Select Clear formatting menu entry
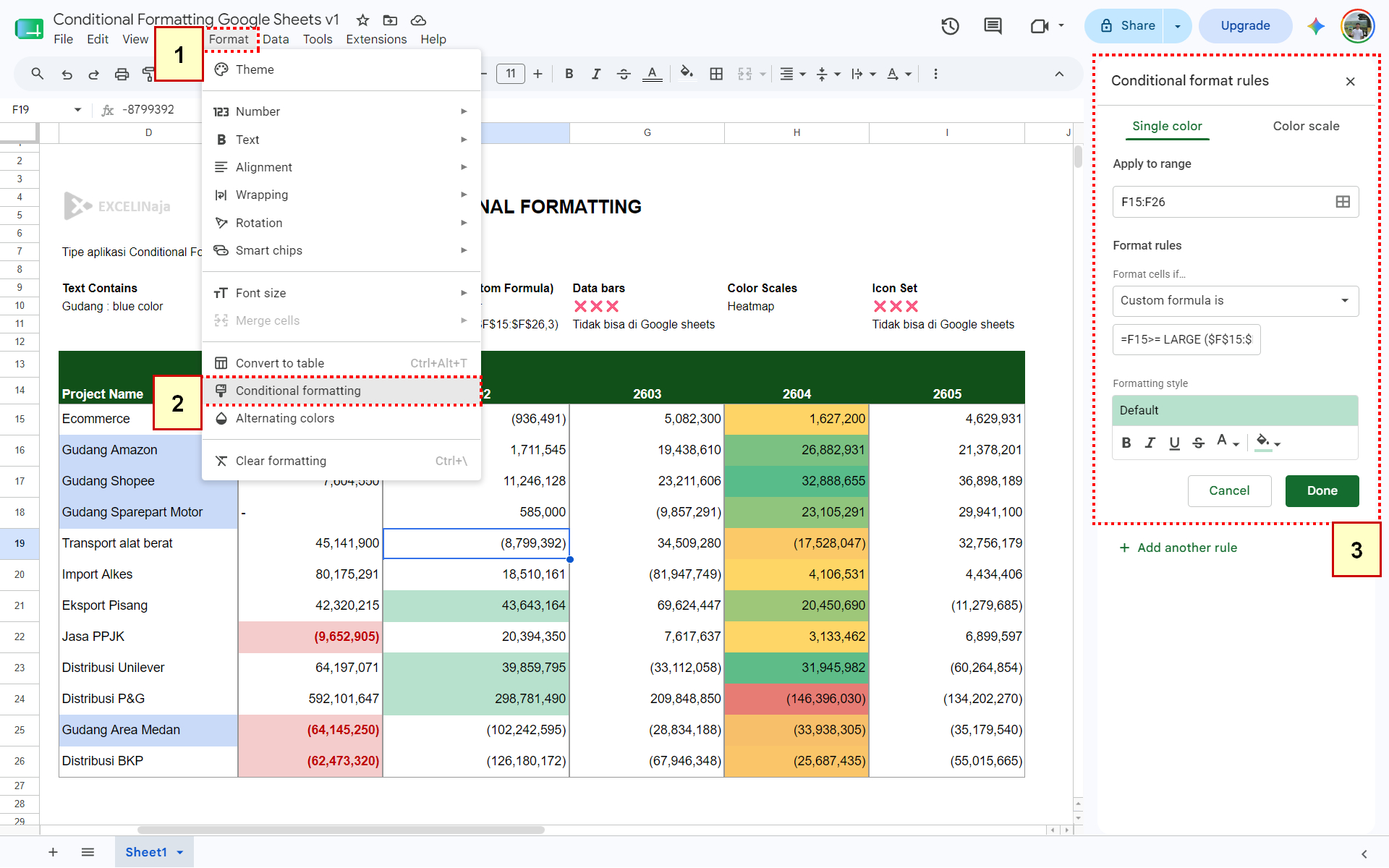Screen dimensions: 1389x868 pyautogui.click(x=341, y=461)
